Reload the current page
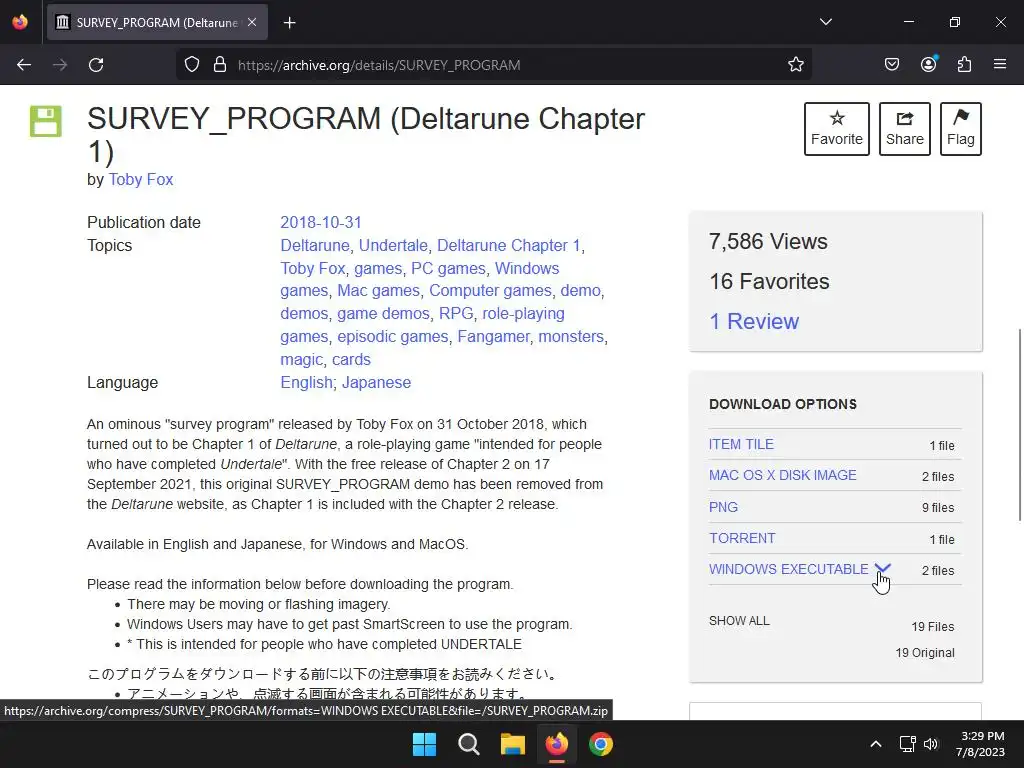Viewport: 1024px width, 768px height. point(96,65)
